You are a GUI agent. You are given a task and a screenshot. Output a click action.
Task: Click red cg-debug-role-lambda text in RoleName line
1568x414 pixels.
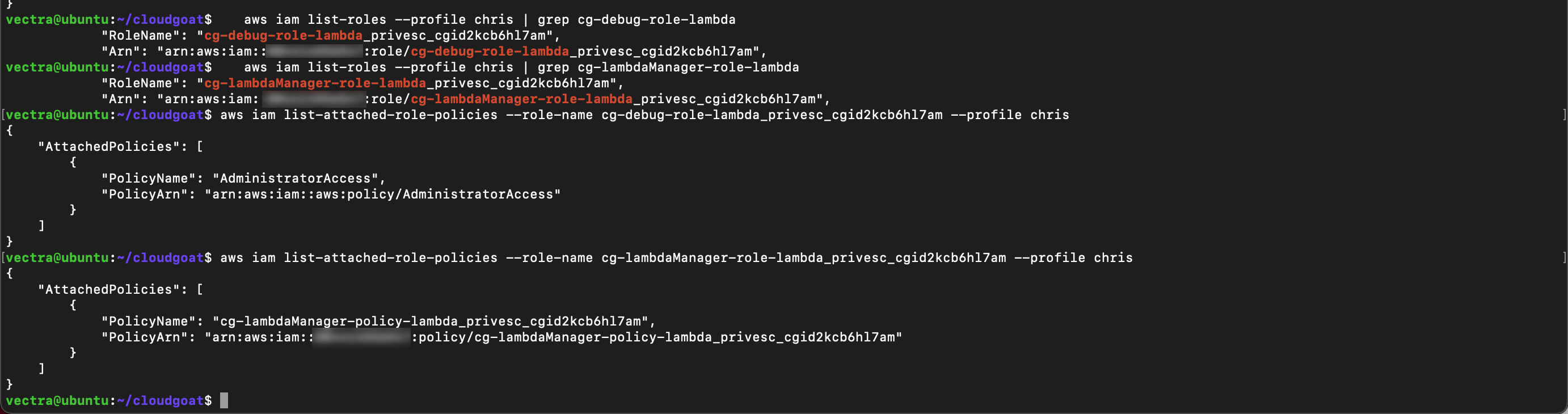coord(283,35)
